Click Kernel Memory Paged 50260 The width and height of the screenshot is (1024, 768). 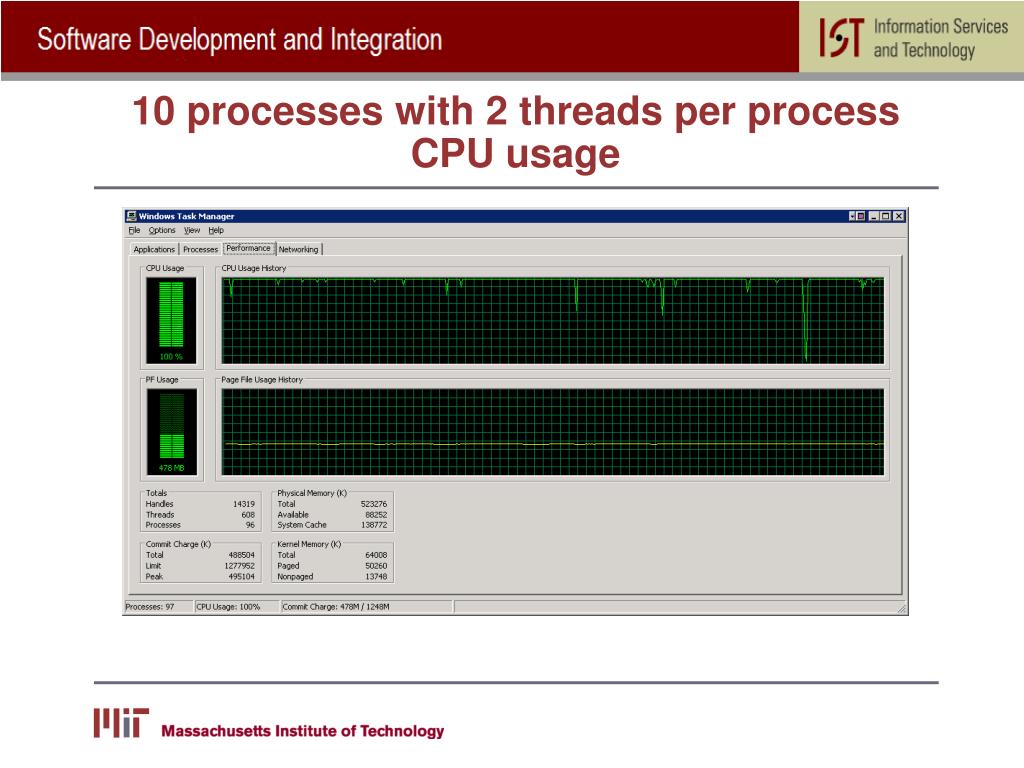click(376, 566)
